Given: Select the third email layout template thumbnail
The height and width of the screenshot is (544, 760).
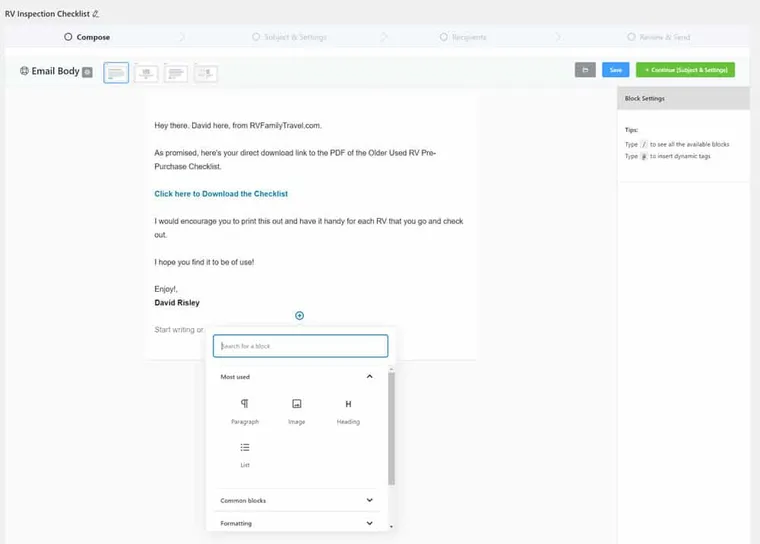Looking at the screenshot, I should [176, 73].
